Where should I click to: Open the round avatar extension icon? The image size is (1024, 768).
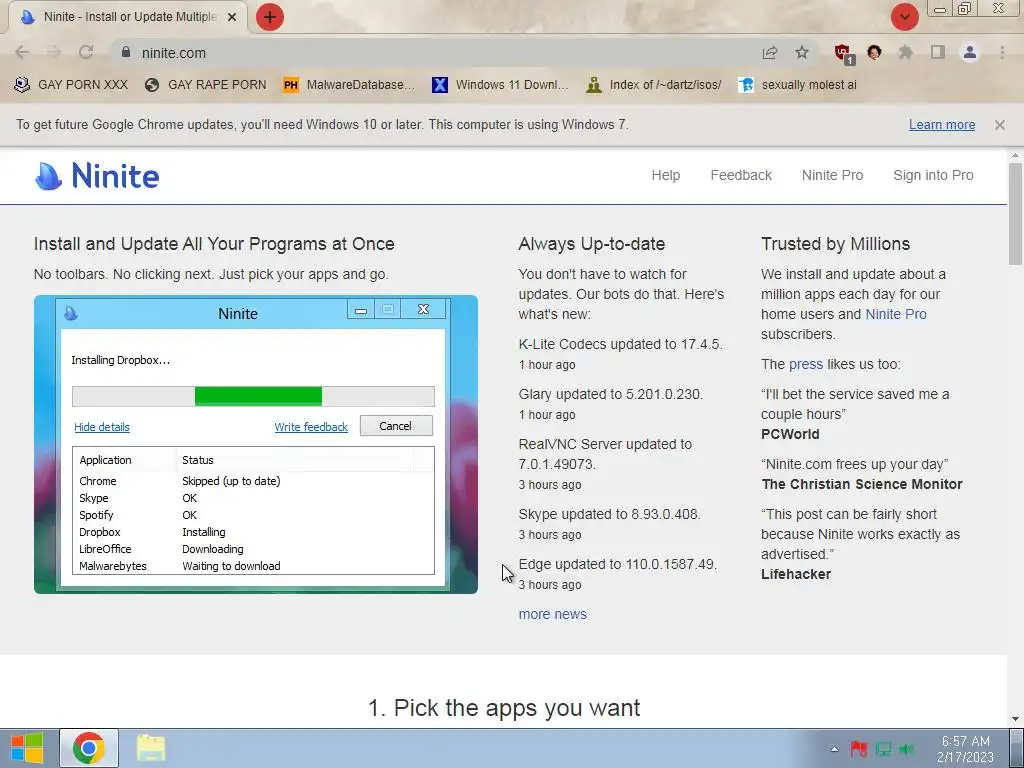874,53
